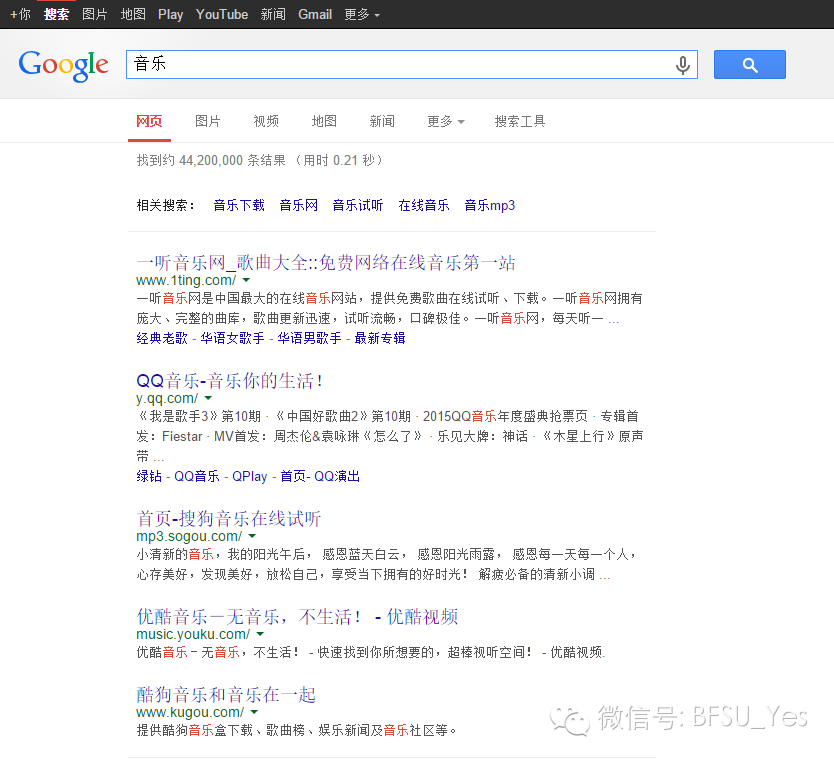Open the 优酷音乐 result title
This screenshot has height=760, width=834.
tap(297, 616)
